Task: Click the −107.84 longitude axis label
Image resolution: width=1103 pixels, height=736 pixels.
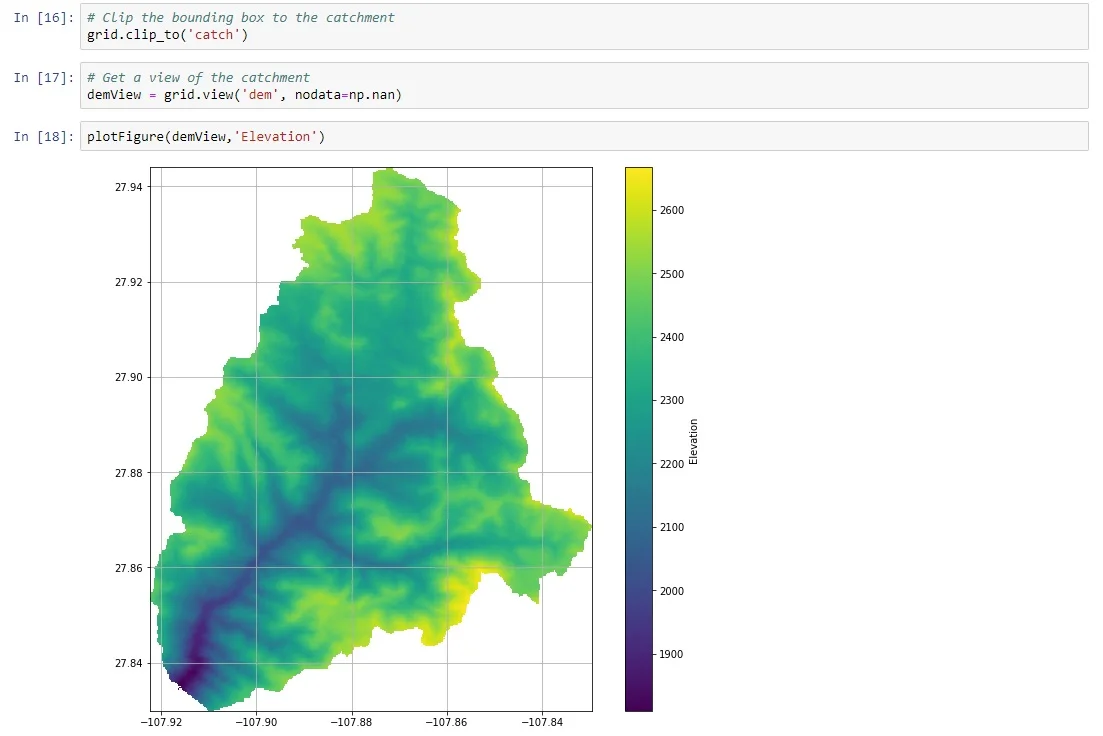Action: (542, 722)
